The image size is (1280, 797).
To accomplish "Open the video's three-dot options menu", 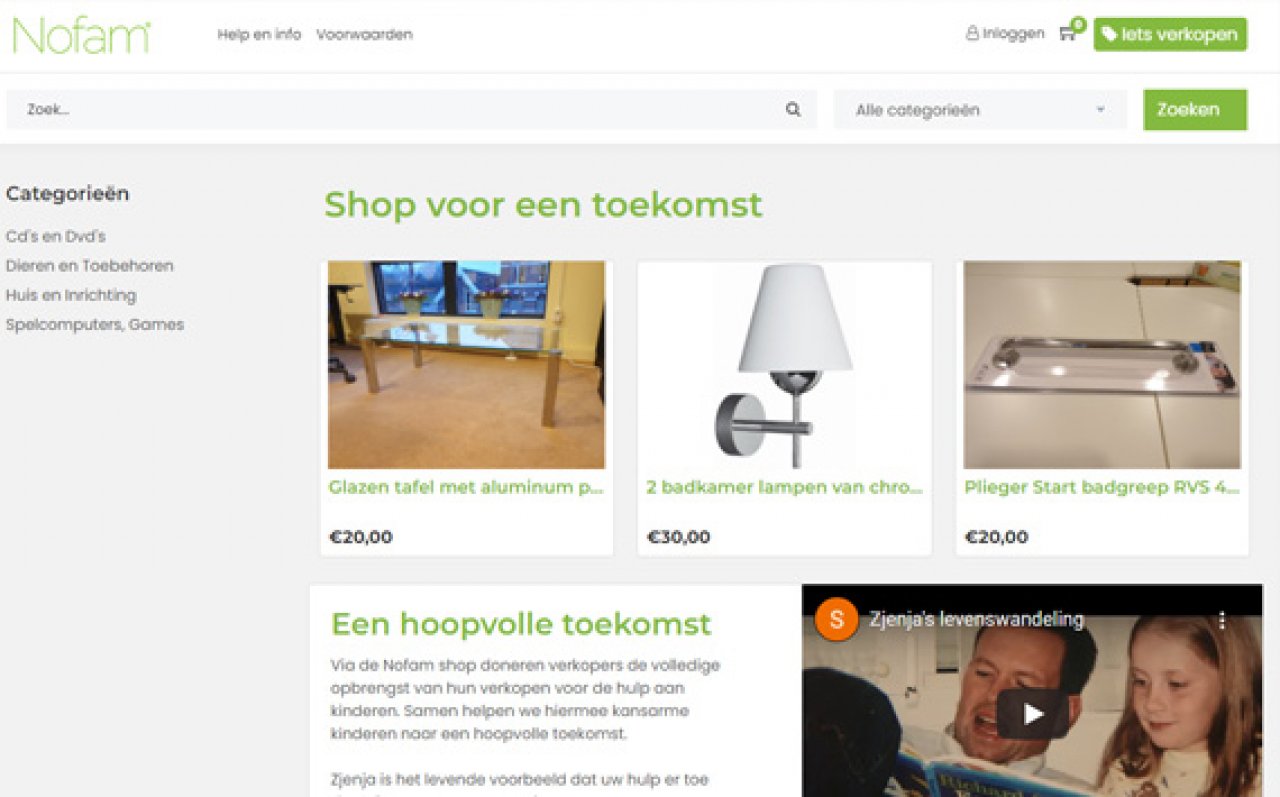I will tap(1221, 620).
